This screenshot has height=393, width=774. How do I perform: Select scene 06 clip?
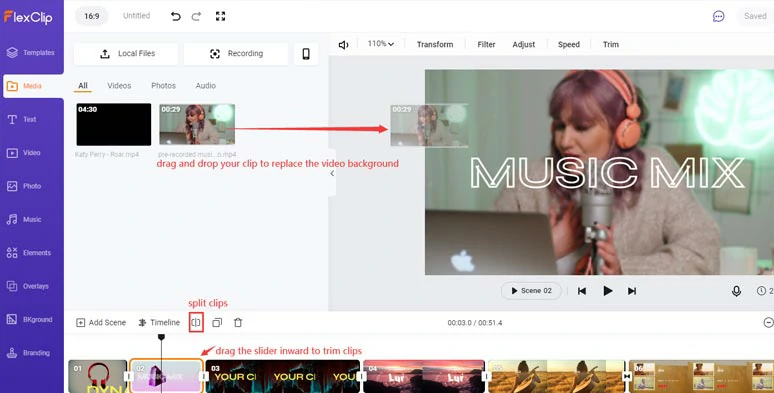[x=701, y=376]
